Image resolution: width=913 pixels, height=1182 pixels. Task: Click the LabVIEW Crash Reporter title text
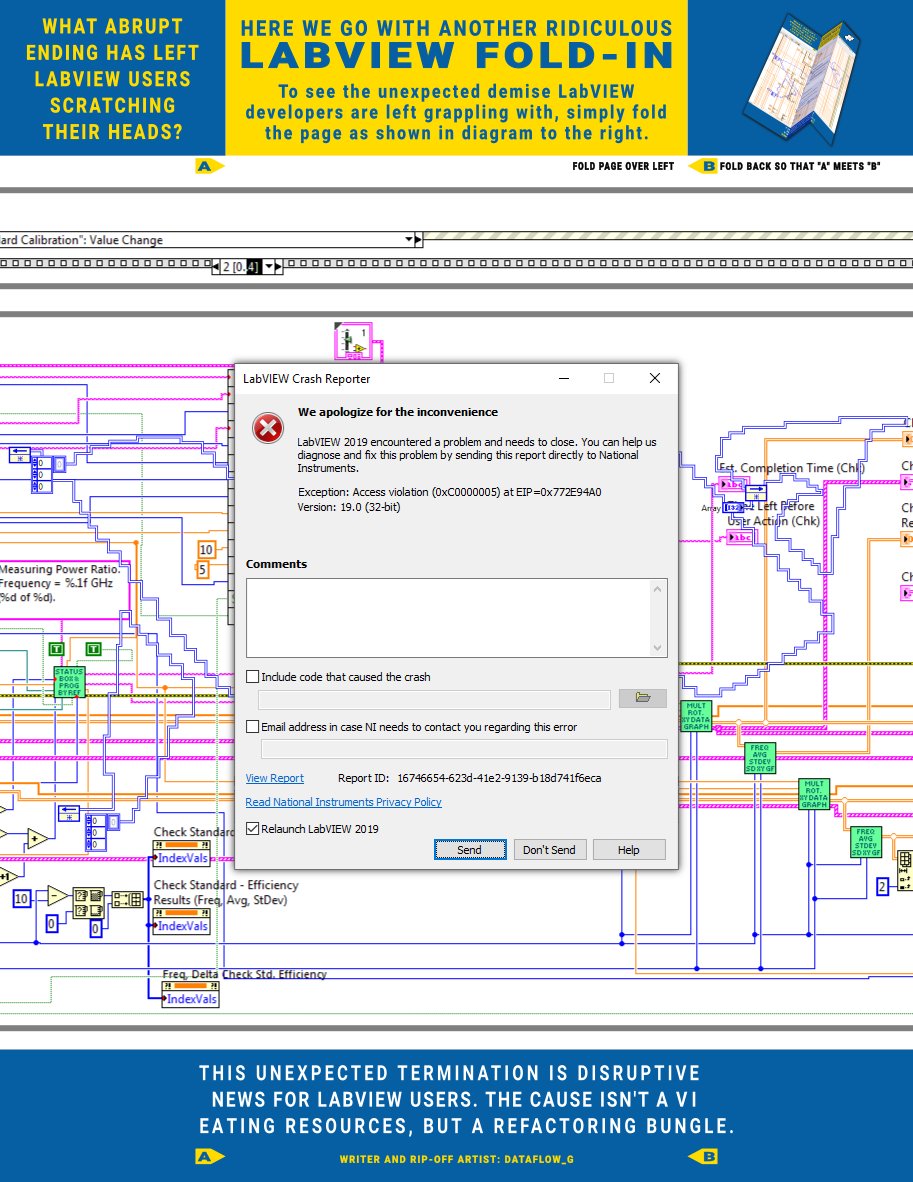[306, 378]
